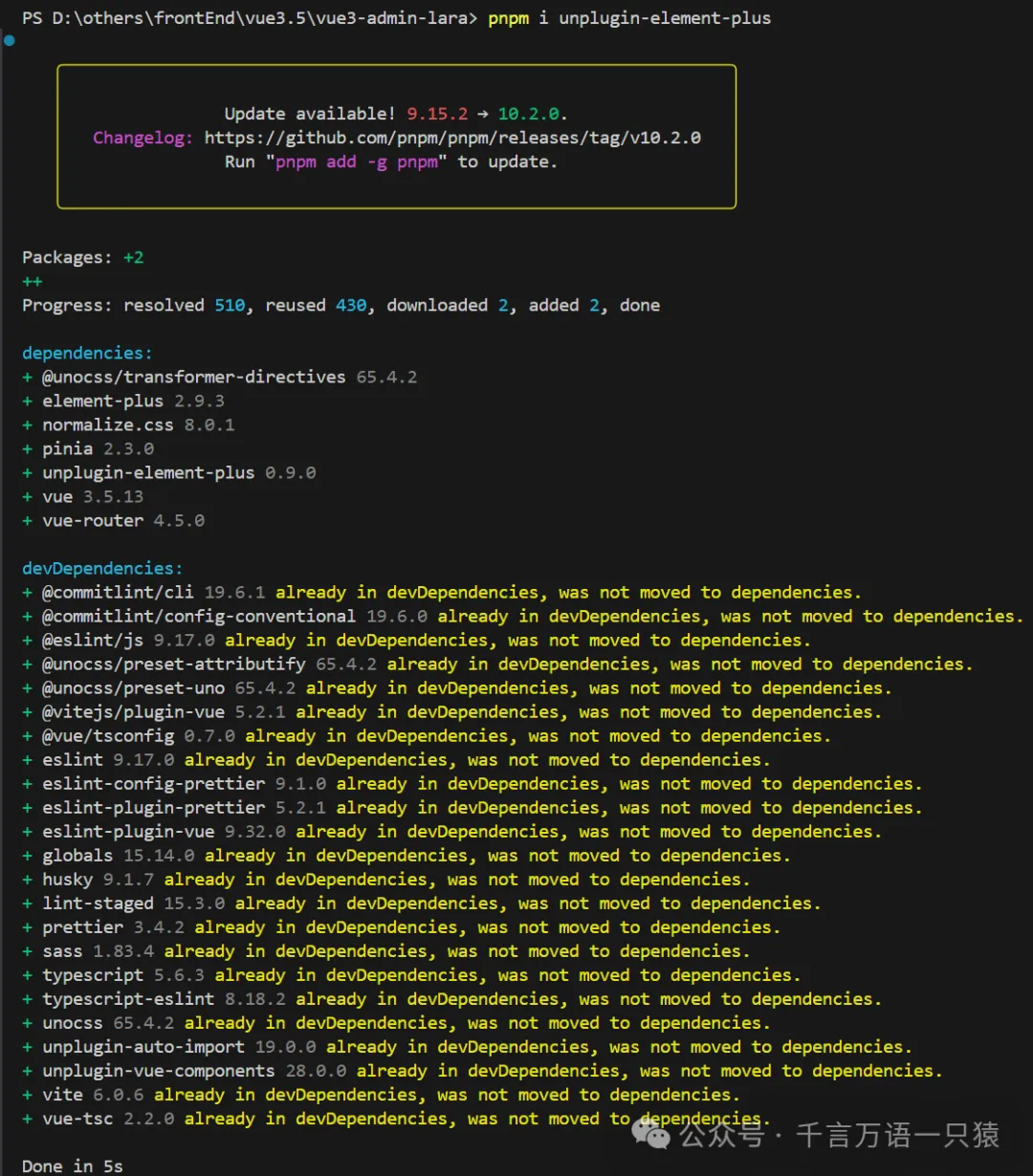The width and height of the screenshot is (1033, 1176).
Task: Click the "Packages: +2" summary line
Action: (83, 257)
